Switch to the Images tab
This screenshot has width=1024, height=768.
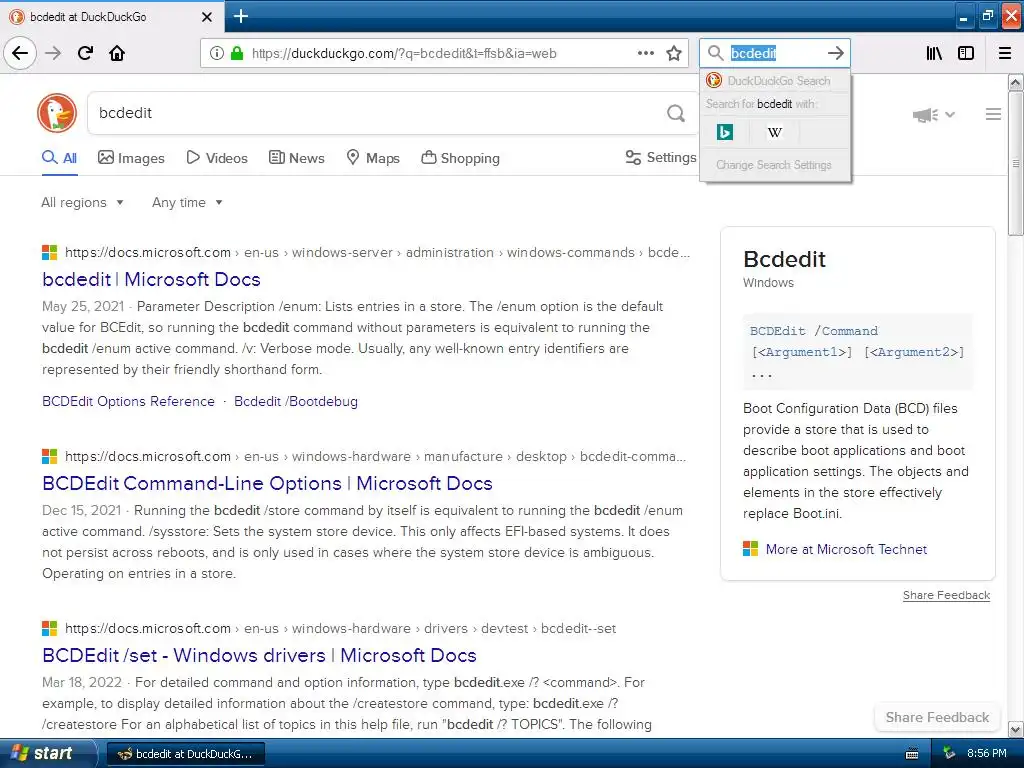pyautogui.click(x=131, y=158)
